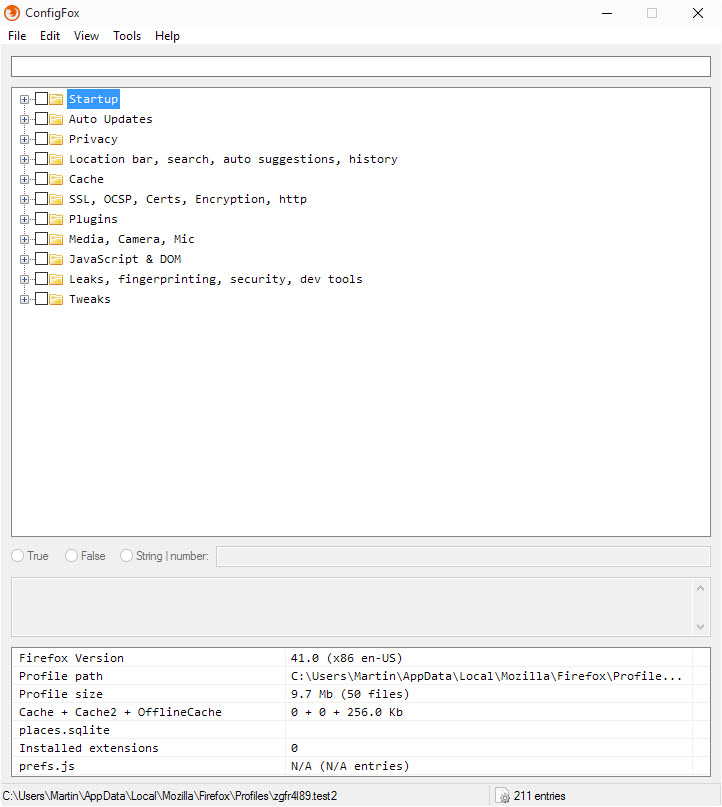Open the Tools menu
This screenshot has height=807, width=722.
pyautogui.click(x=127, y=36)
